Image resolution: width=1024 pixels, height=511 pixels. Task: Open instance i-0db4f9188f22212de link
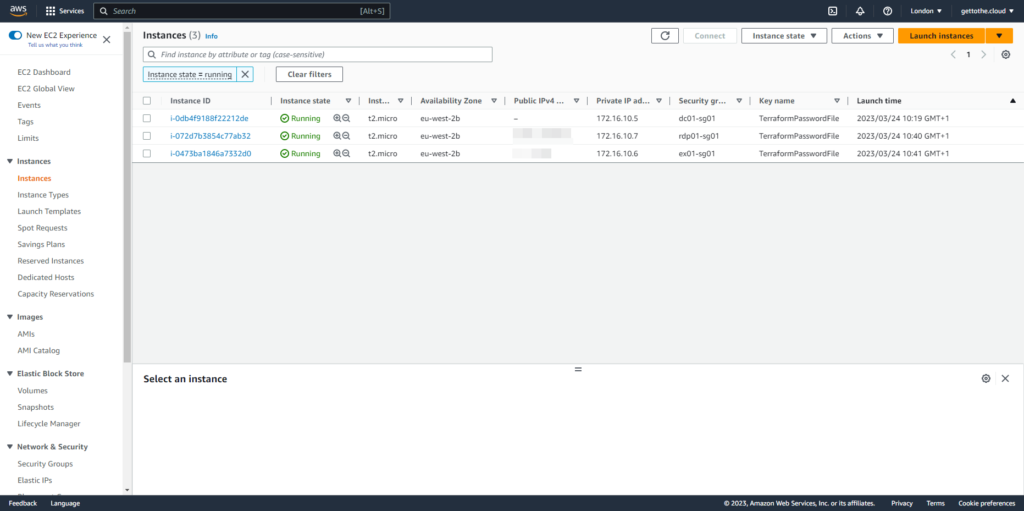[209, 118]
